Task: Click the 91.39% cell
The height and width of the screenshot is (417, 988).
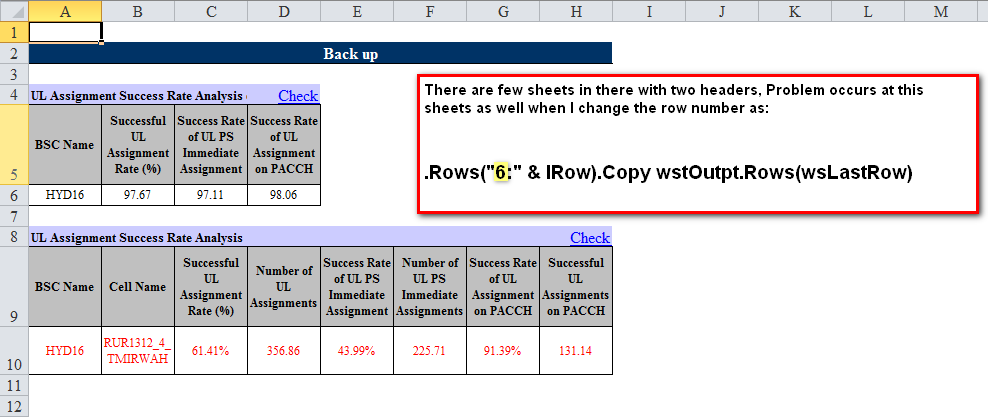Action: tap(503, 351)
